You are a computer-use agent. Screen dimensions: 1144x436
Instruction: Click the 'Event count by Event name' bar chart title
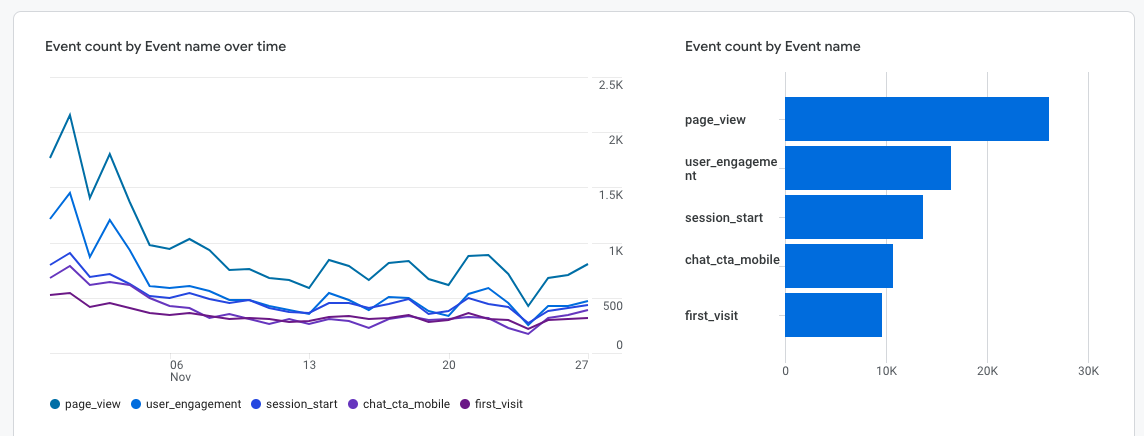coord(772,46)
